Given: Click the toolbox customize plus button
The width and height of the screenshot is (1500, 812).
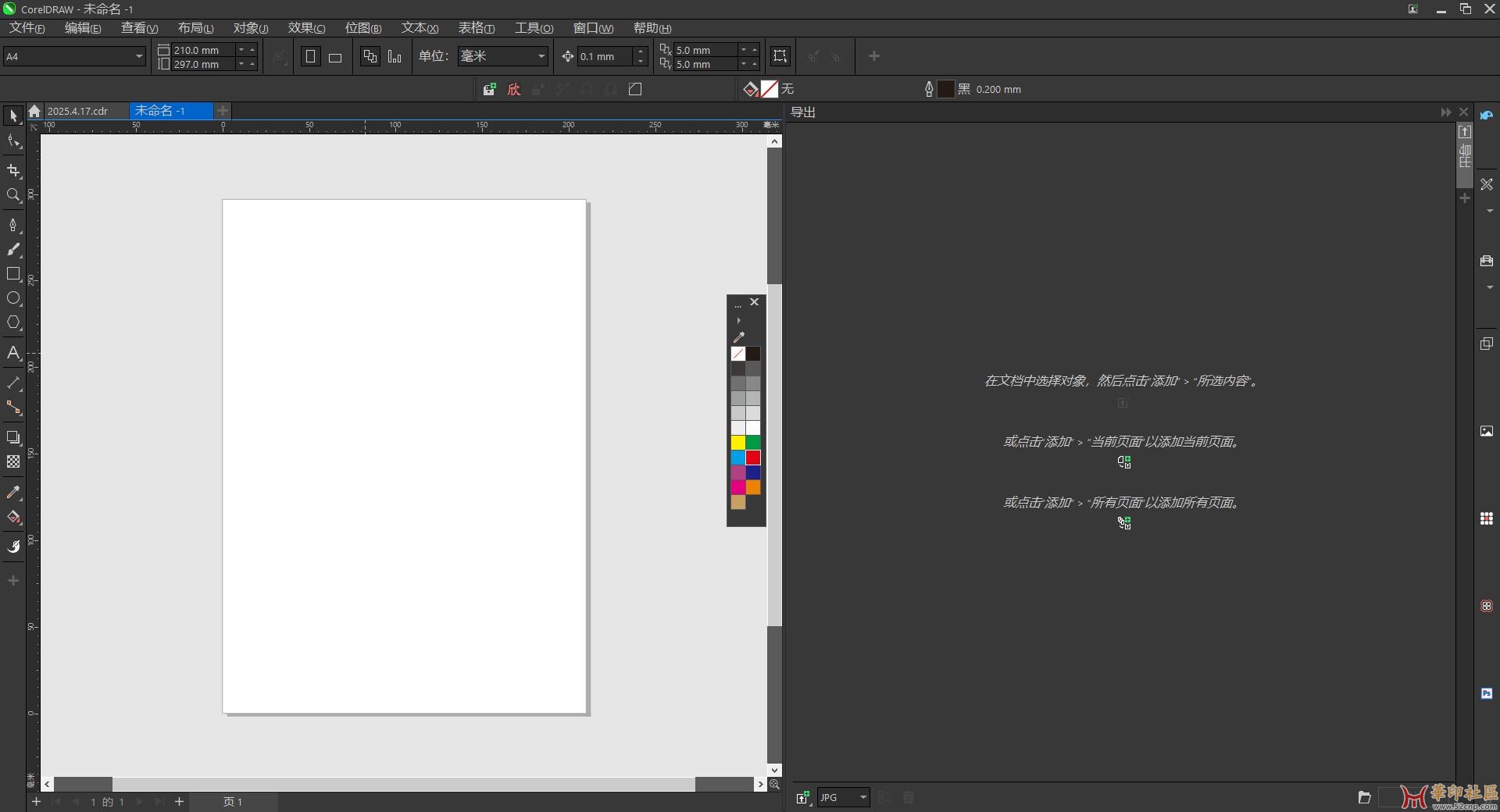Looking at the screenshot, I should point(13,581).
